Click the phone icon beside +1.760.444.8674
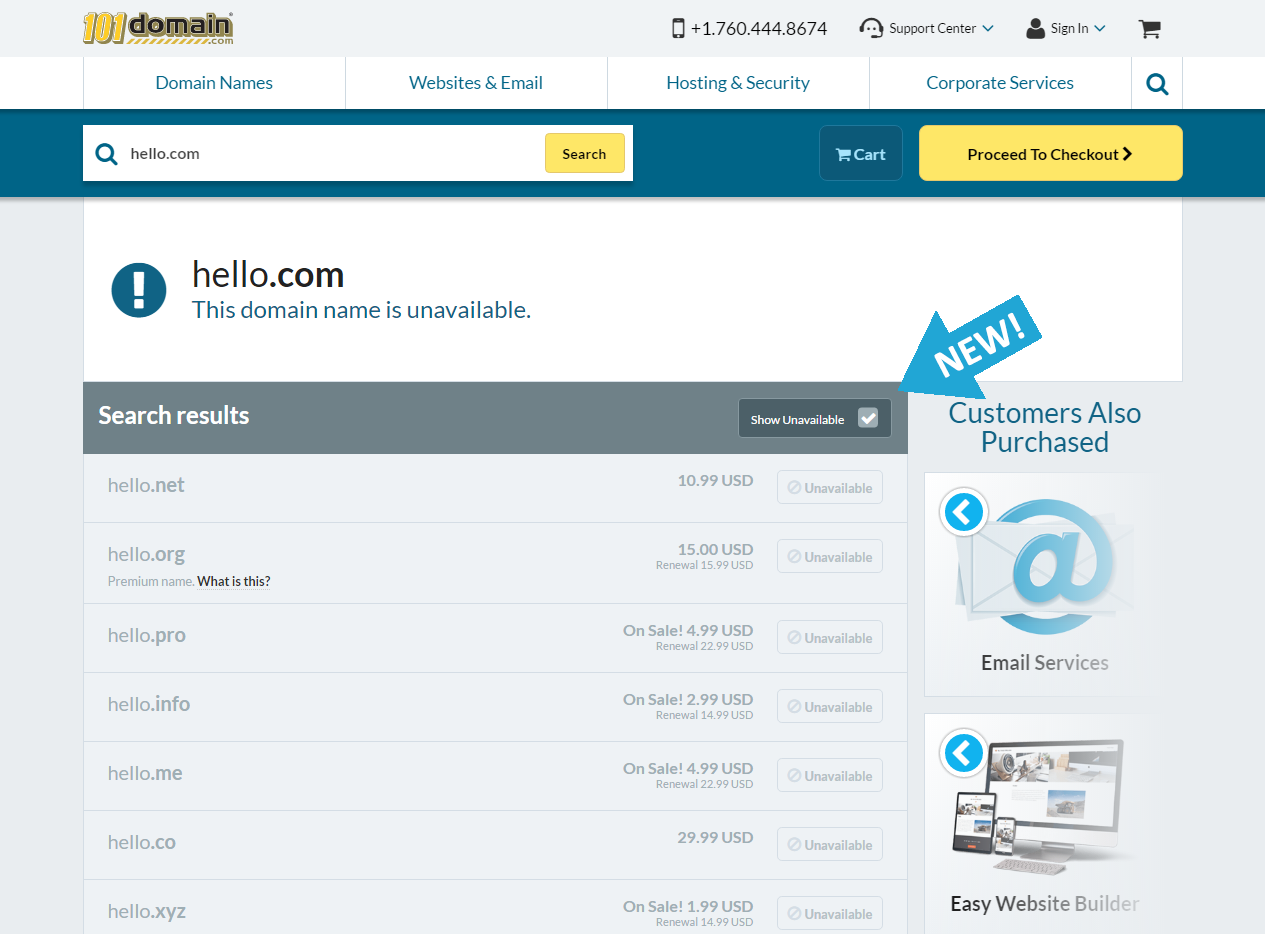Image resolution: width=1265 pixels, height=934 pixels. 678,28
